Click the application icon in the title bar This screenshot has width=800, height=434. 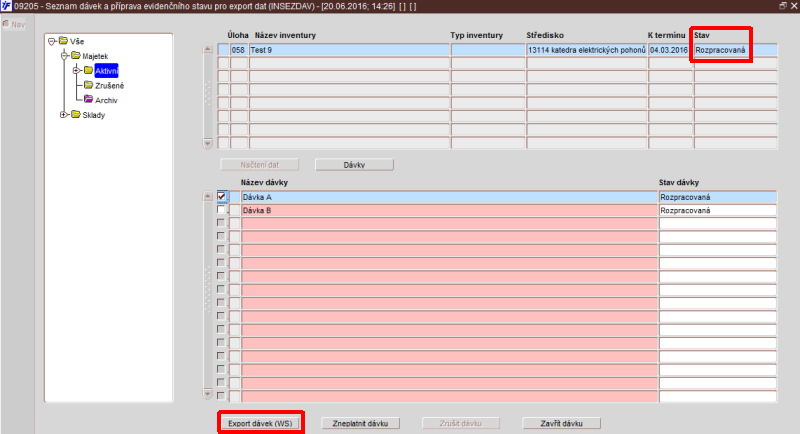click(6, 6)
